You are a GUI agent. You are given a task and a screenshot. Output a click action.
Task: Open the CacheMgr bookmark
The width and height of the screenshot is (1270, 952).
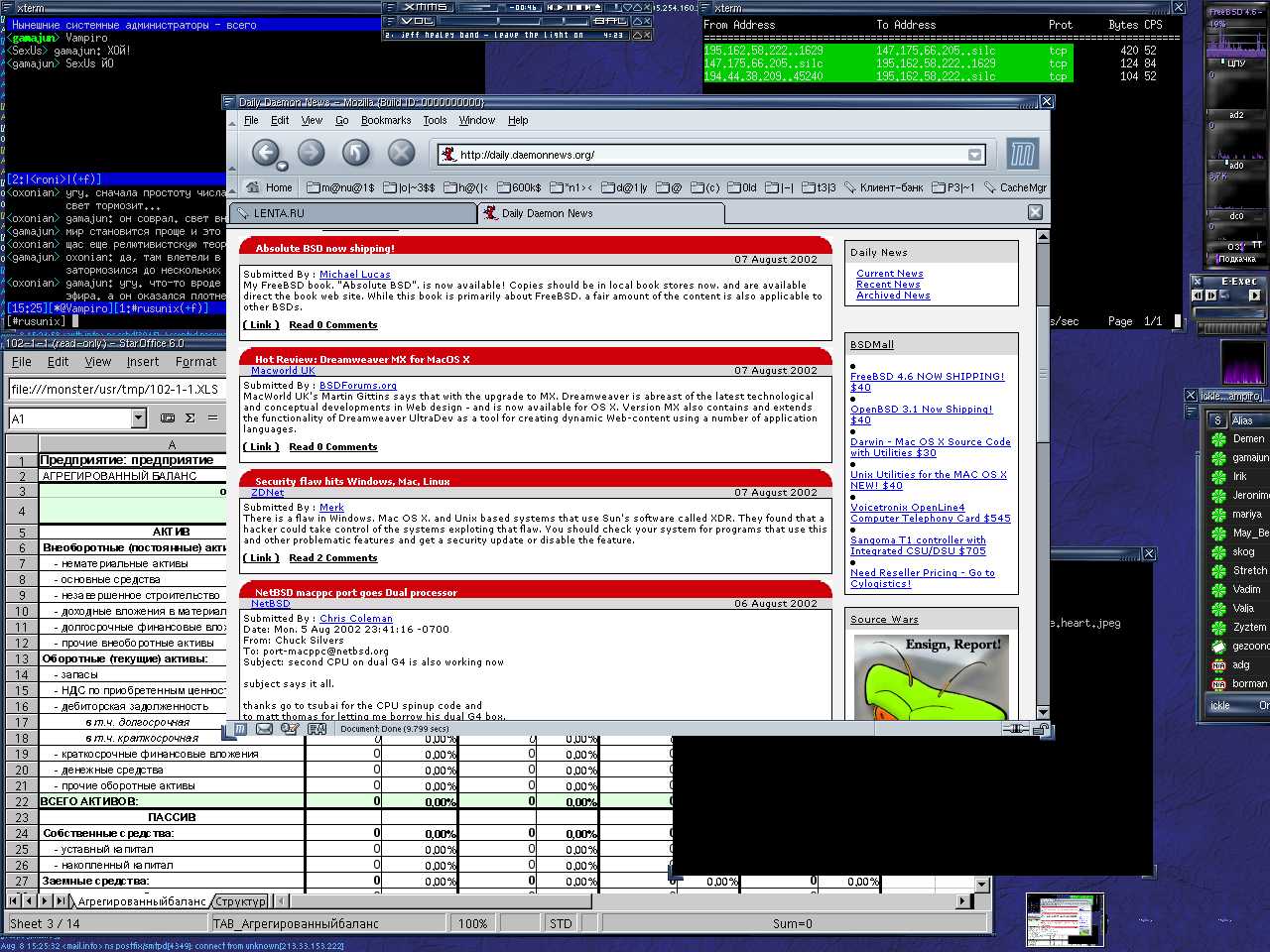click(x=1015, y=187)
